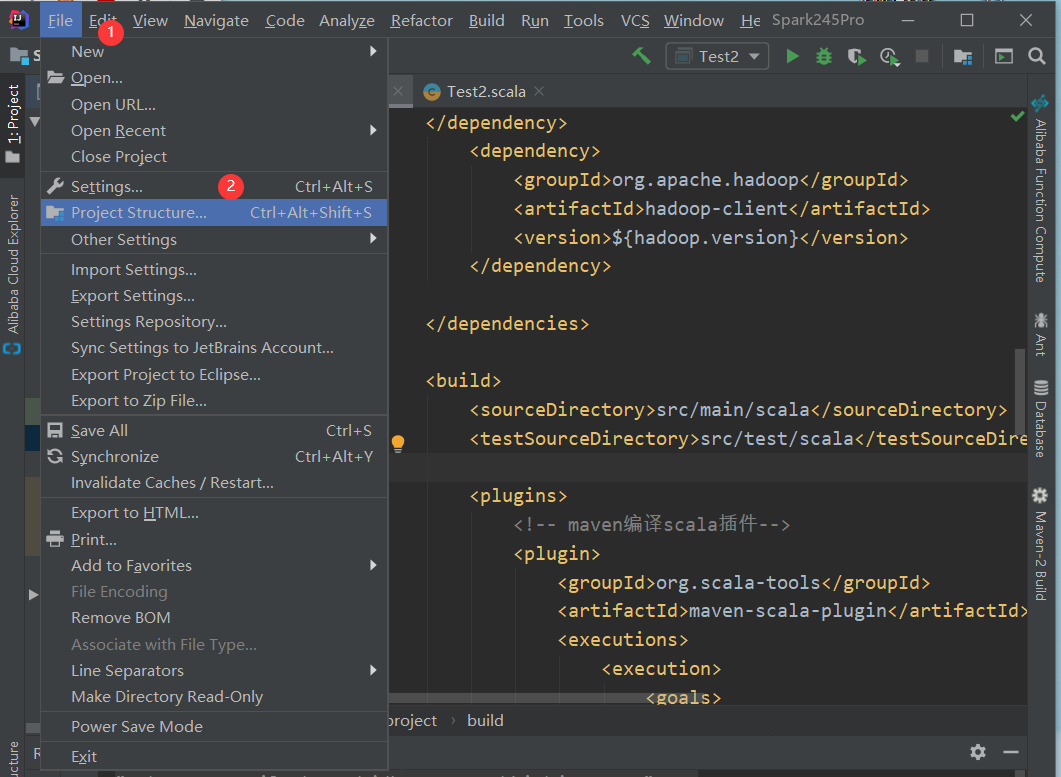
Task: Toggle Power Save Mode in File menu
Action: 137,726
